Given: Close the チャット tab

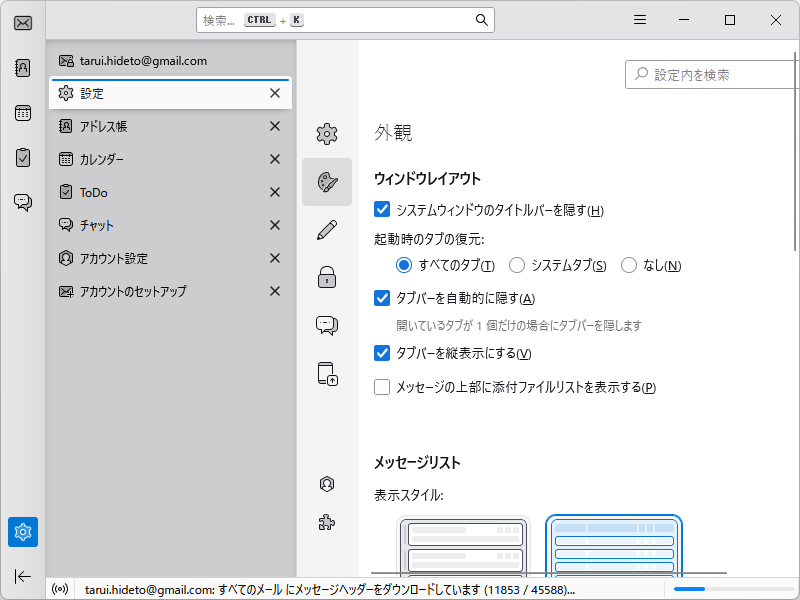Looking at the screenshot, I should (274, 225).
